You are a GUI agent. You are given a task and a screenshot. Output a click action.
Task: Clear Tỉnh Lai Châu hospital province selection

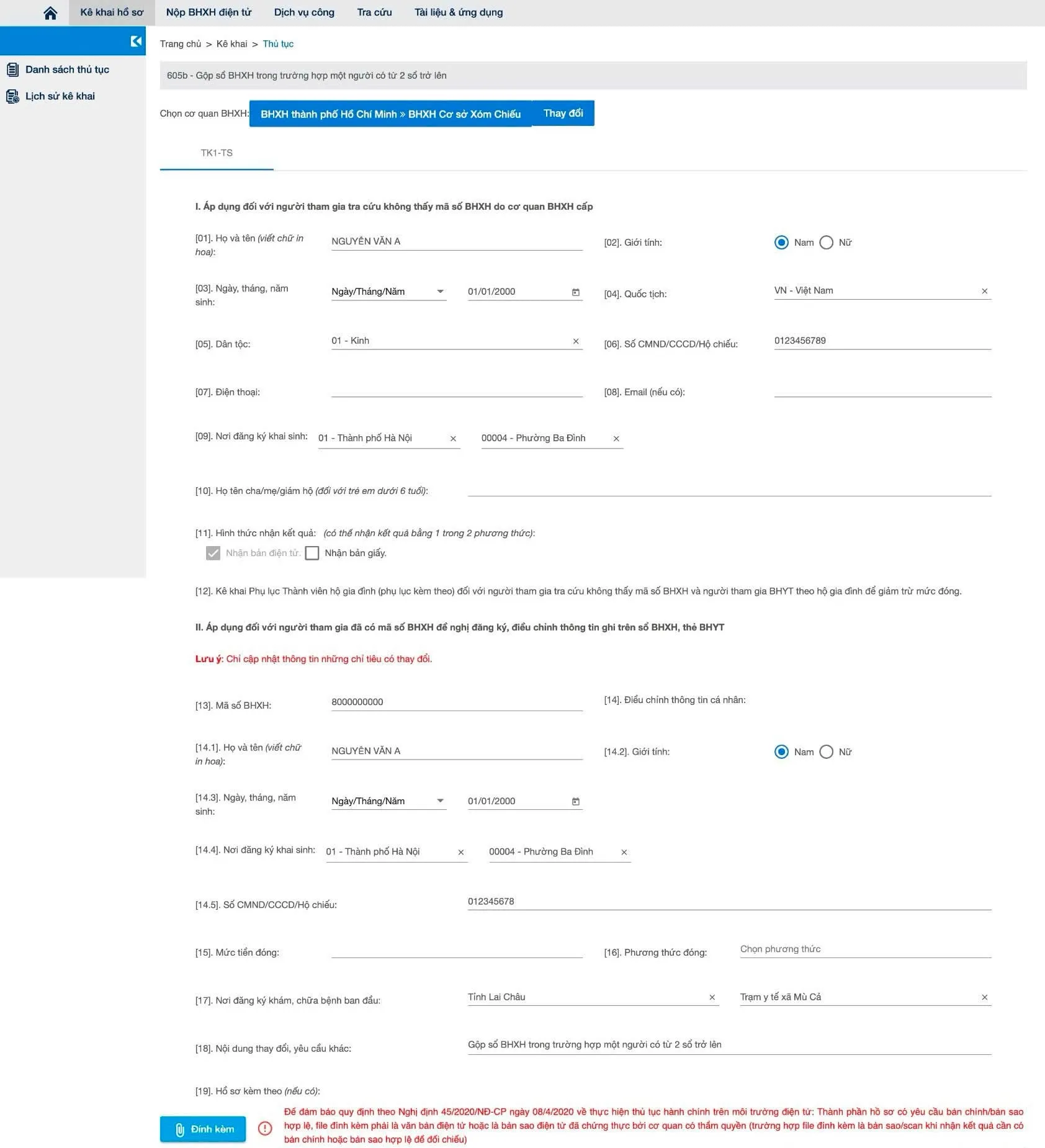tap(712, 997)
